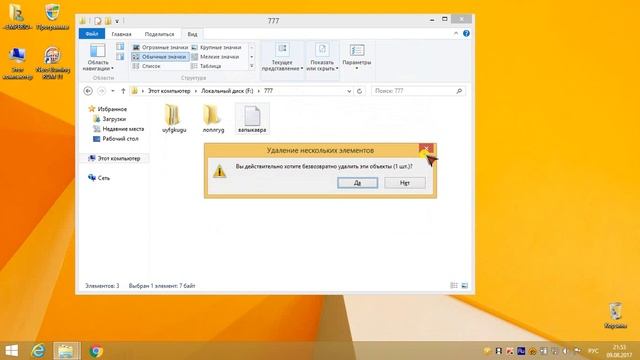This screenshot has height=360, width=640.
Task: Click the Поиск: 777 search field
Action: point(418,91)
